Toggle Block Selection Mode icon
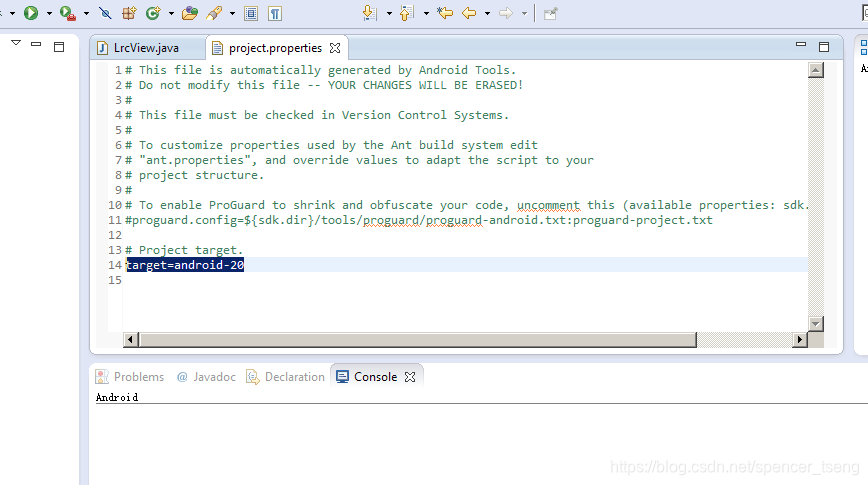 coord(251,13)
